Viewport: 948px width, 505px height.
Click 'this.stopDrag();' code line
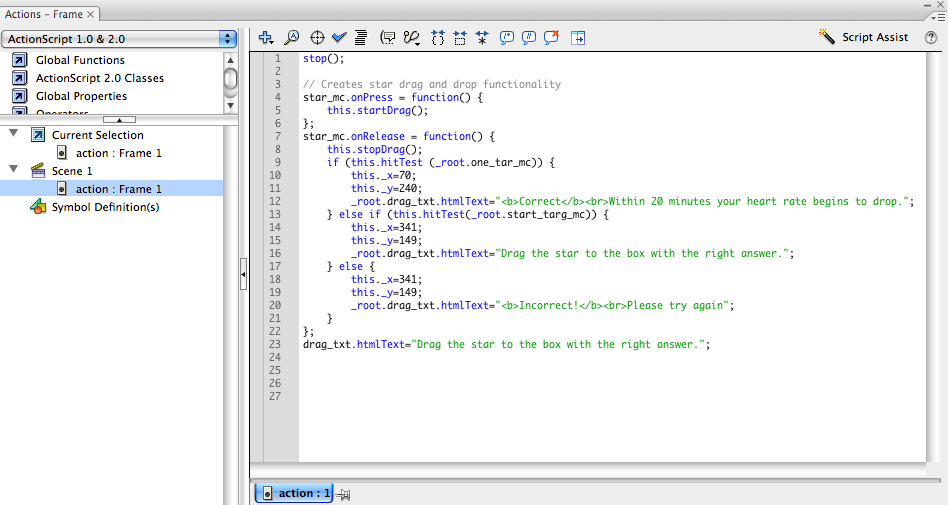(x=374, y=149)
